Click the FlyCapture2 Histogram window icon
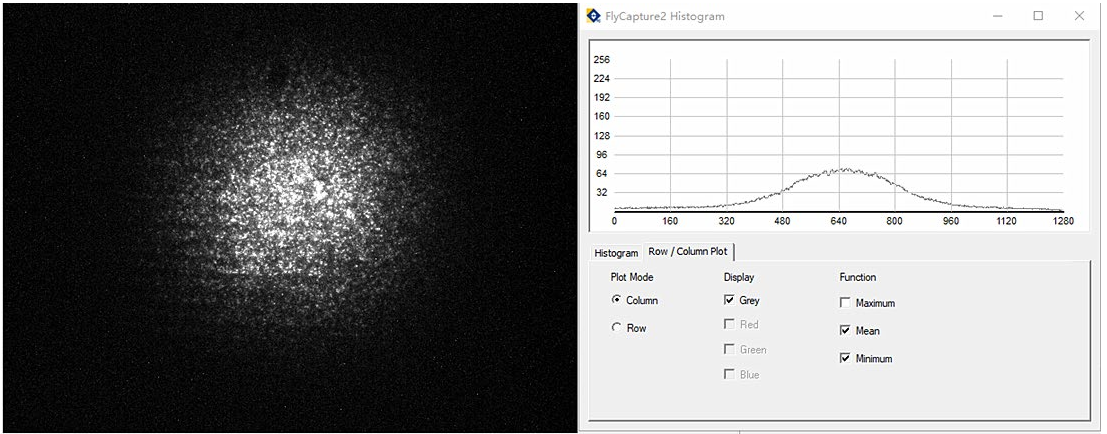1107x434 pixels. coord(594,16)
